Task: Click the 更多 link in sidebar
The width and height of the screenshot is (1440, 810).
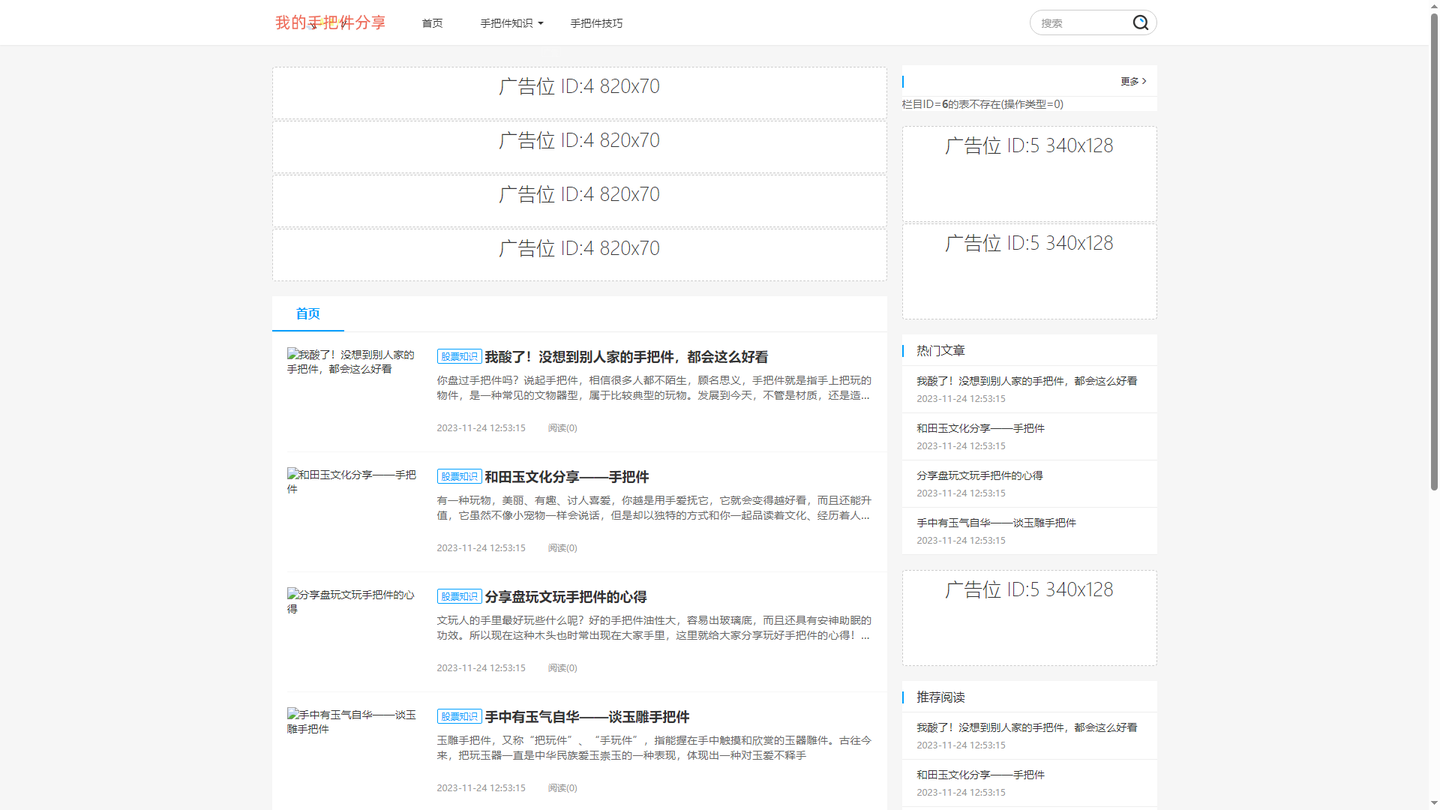Action: [x=1133, y=81]
